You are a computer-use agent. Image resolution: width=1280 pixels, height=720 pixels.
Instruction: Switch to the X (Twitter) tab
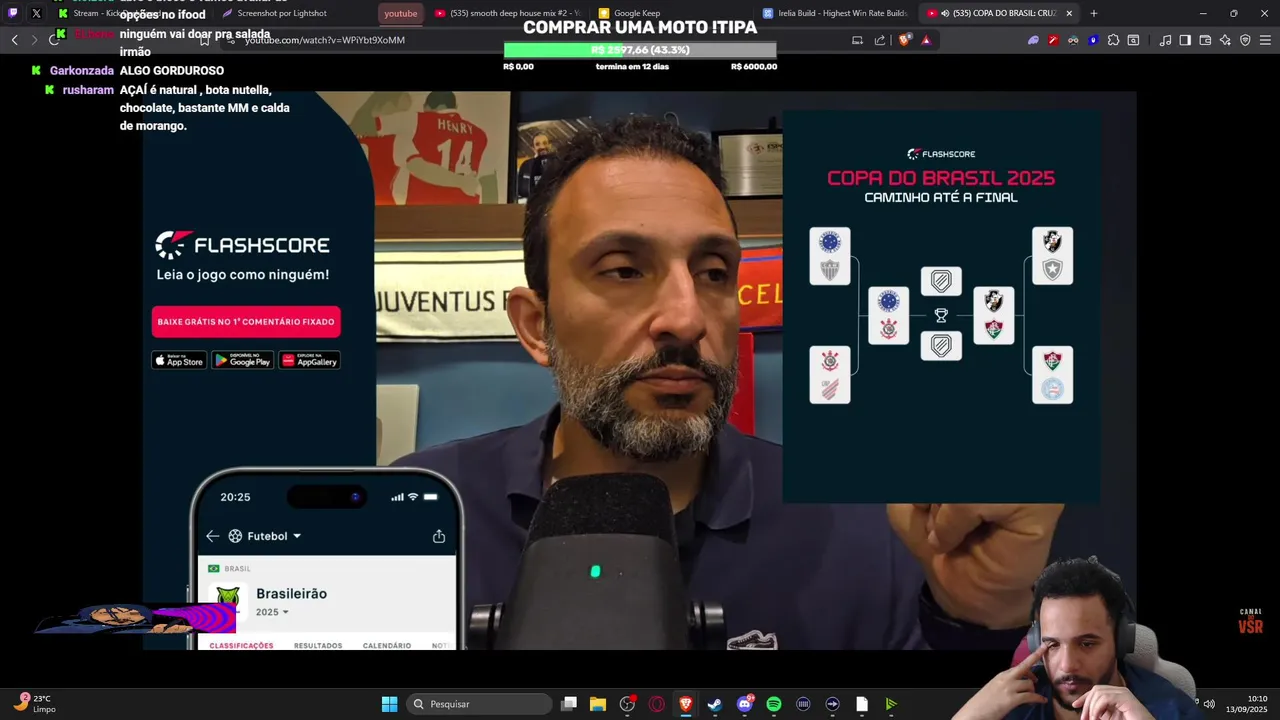click(36, 13)
